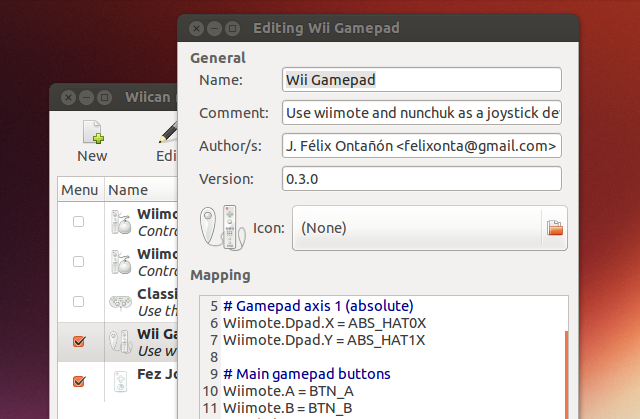Click line '# Main gamepad buttons'

(307, 374)
